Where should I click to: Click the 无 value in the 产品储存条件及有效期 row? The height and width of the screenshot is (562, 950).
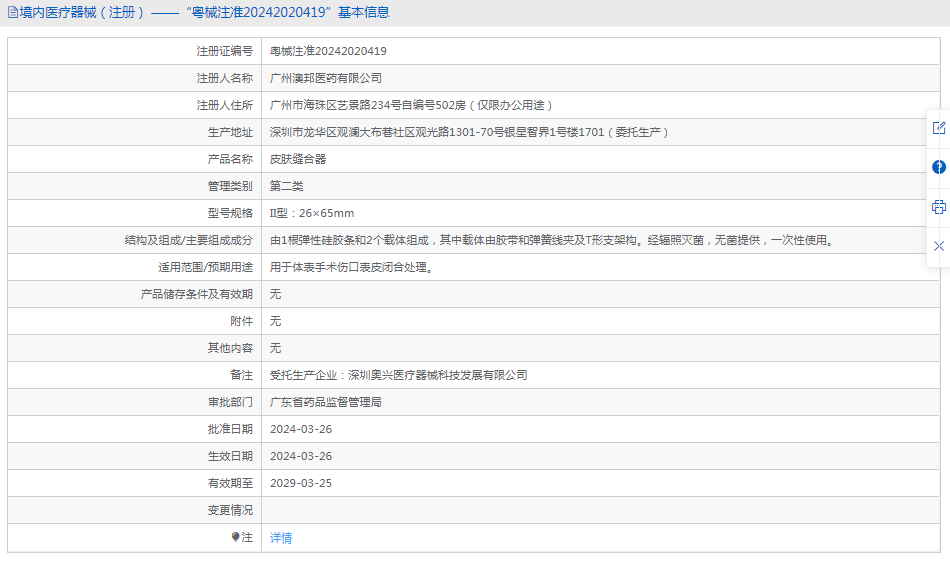click(x=275, y=294)
